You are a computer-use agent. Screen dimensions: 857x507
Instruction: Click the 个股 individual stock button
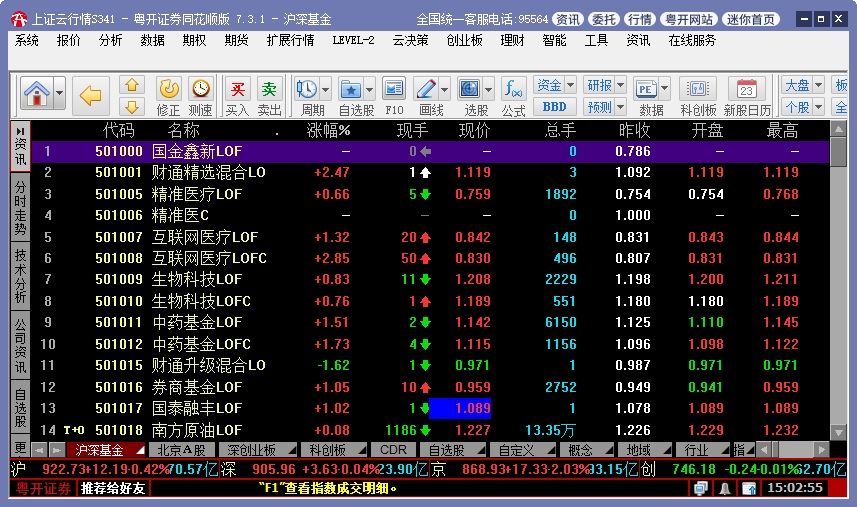point(797,107)
